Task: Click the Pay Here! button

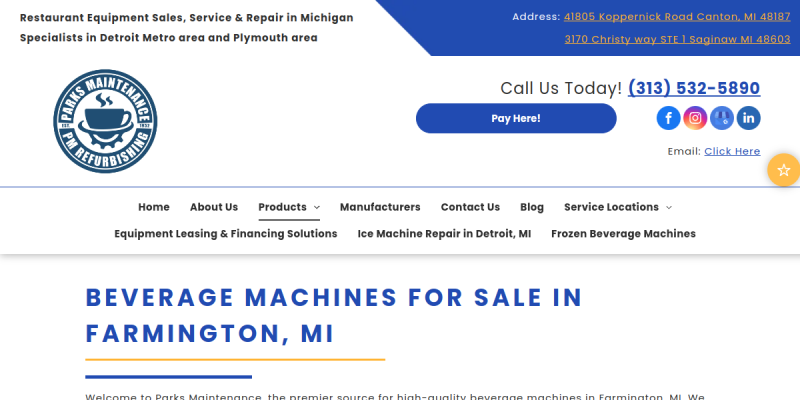Action: pyautogui.click(x=516, y=118)
